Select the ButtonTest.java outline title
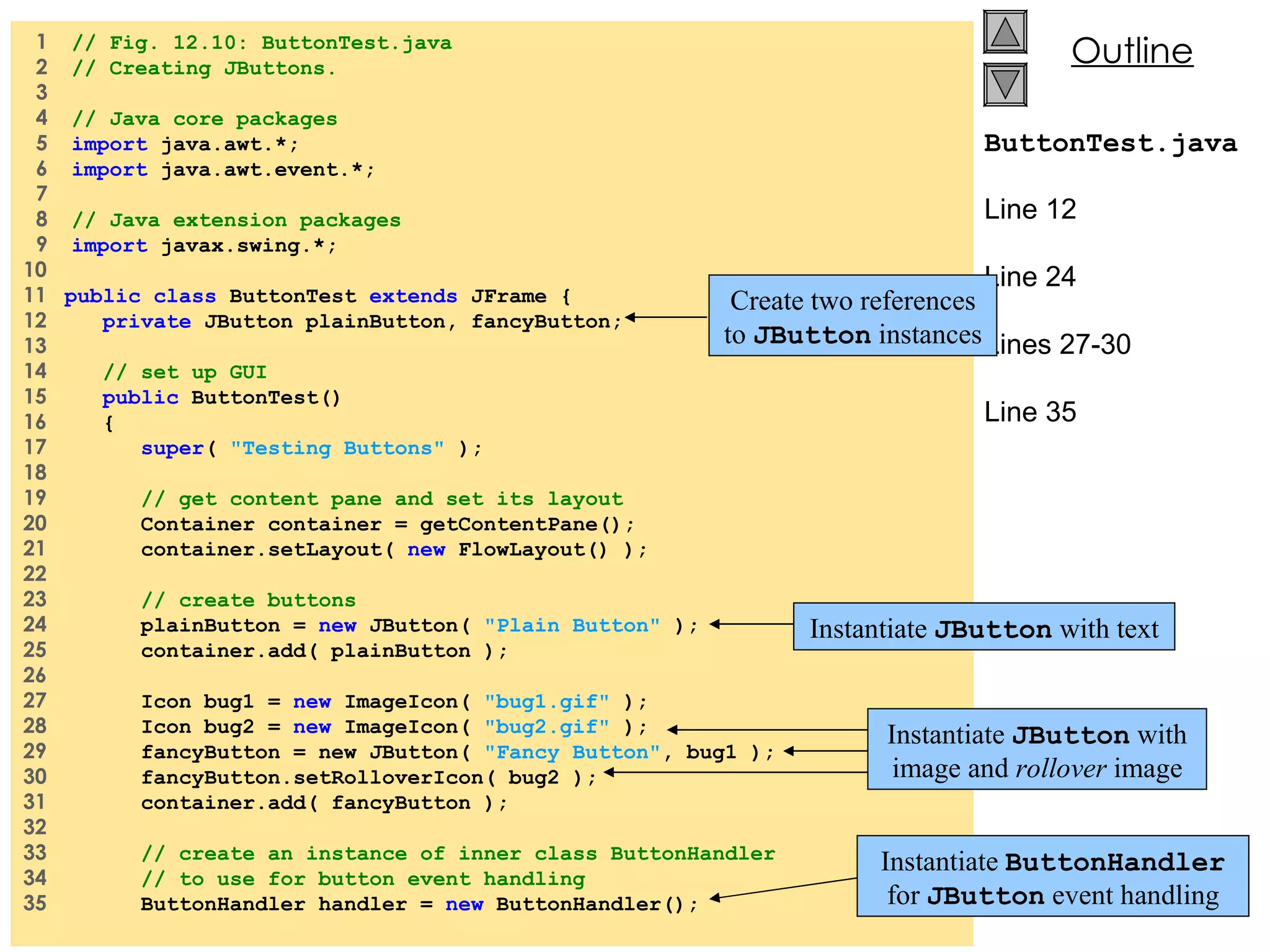Viewport: 1270px width, 952px height. [x=1110, y=144]
